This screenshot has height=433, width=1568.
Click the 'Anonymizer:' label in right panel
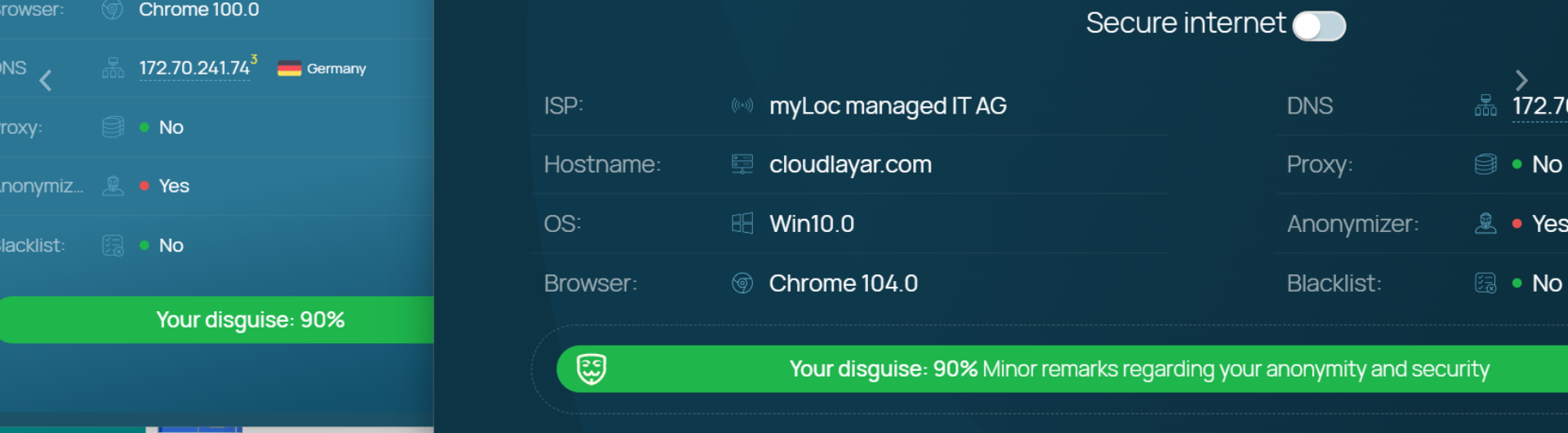pos(1353,224)
